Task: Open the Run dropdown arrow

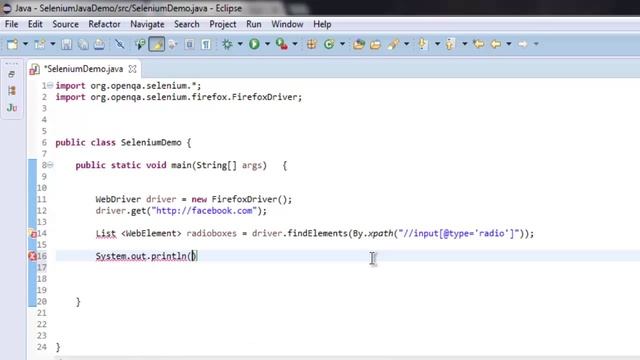Action: (x=267, y=44)
